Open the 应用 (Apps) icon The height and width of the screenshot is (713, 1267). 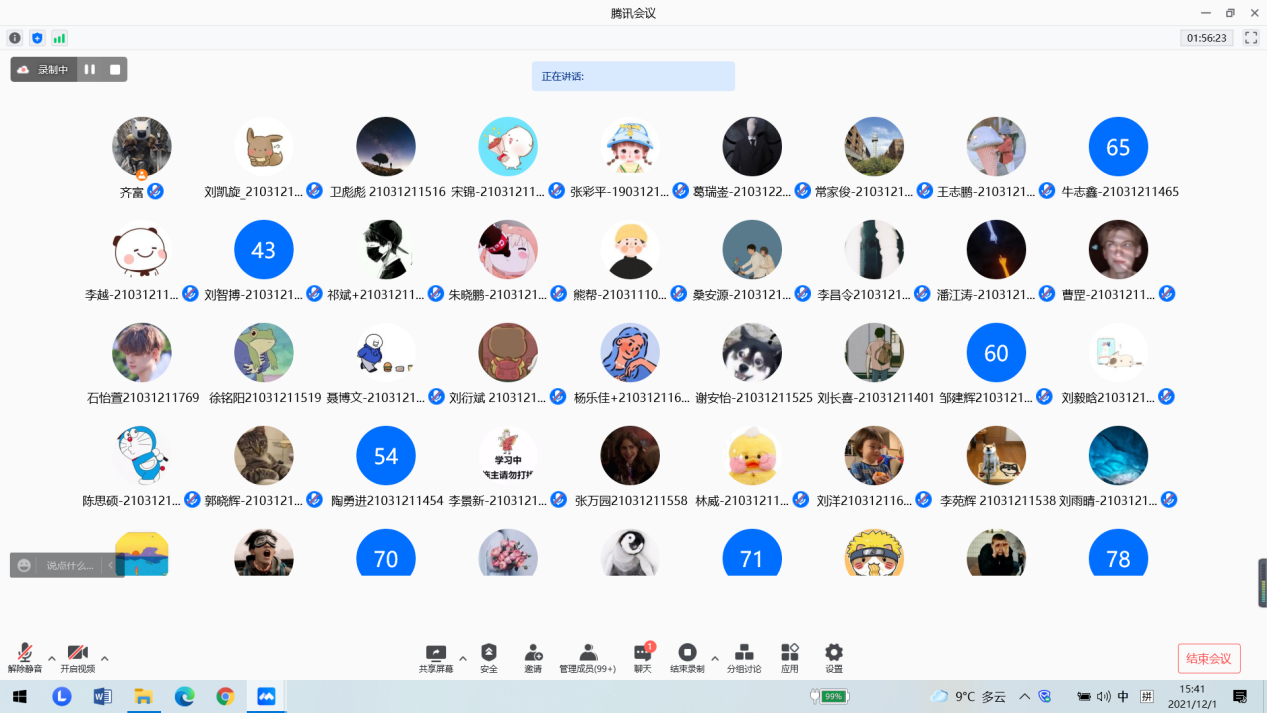tap(789, 653)
